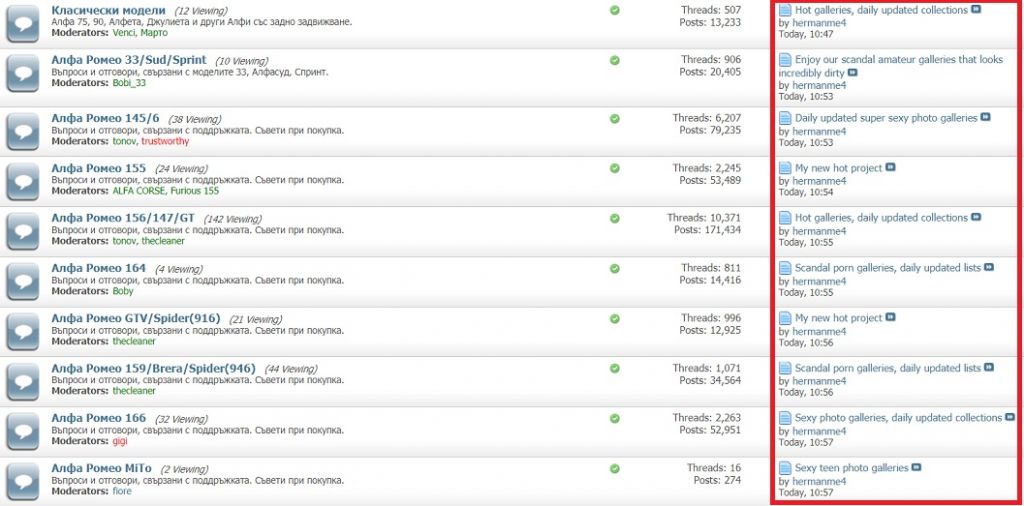The width and height of the screenshot is (1024, 506).
Task: Click forum status icon beside Алфа Ромео MiTo
Action: click(x=22, y=480)
